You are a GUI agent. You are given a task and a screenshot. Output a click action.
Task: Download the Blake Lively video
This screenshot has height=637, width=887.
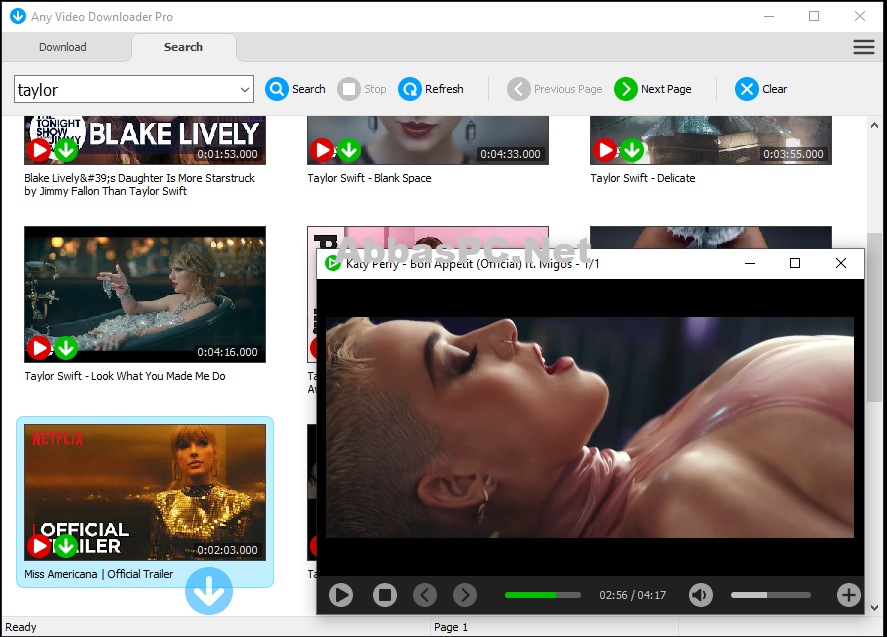coord(66,150)
